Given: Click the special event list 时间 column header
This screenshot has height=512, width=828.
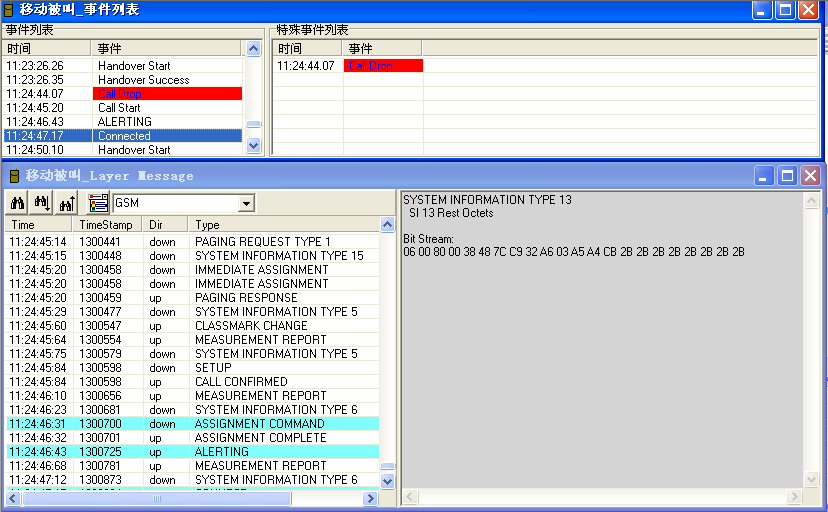Looking at the screenshot, I should click(x=307, y=49).
